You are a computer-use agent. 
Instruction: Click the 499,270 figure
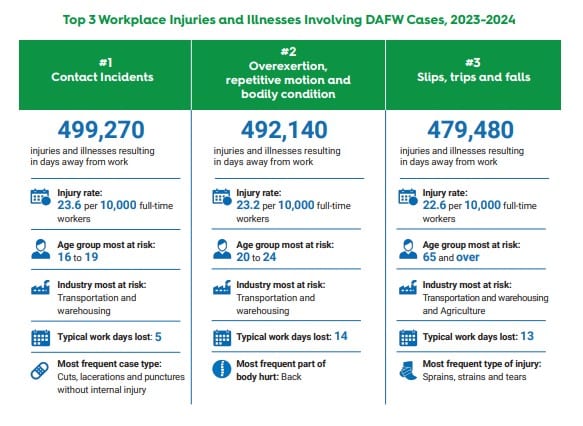point(101,130)
